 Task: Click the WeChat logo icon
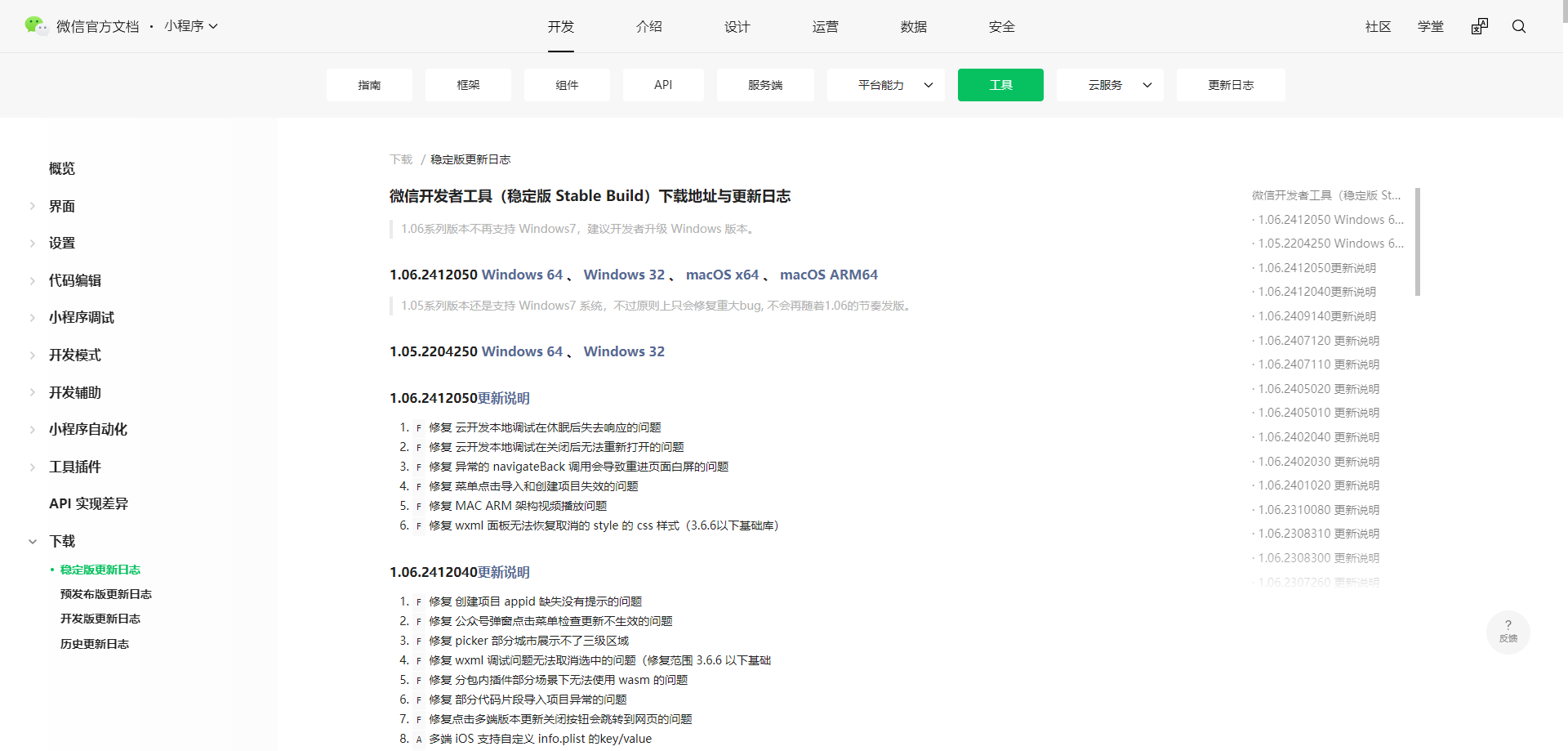[x=36, y=26]
